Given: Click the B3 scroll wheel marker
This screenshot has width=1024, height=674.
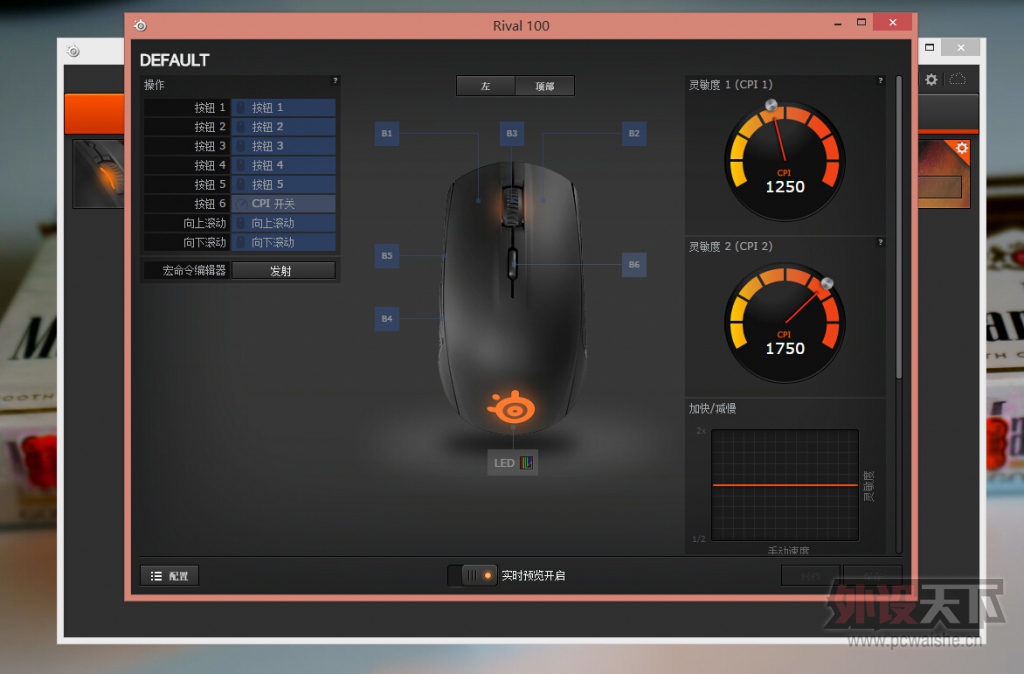Looking at the screenshot, I should [511, 133].
